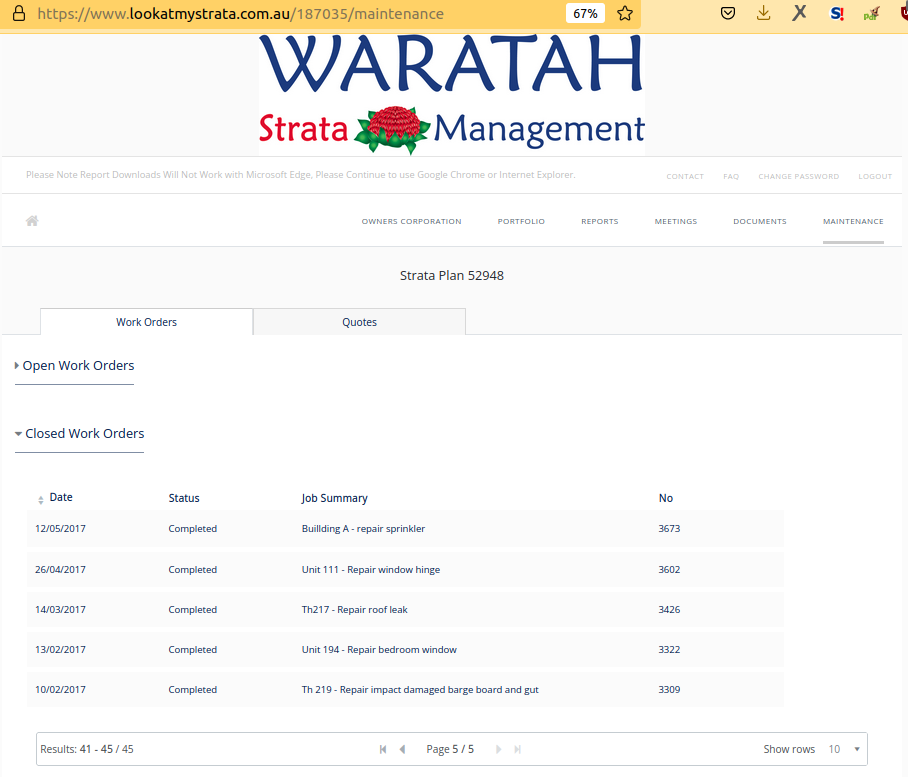Click the date 14/03/2017
The image size is (908, 777).
click(60, 609)
